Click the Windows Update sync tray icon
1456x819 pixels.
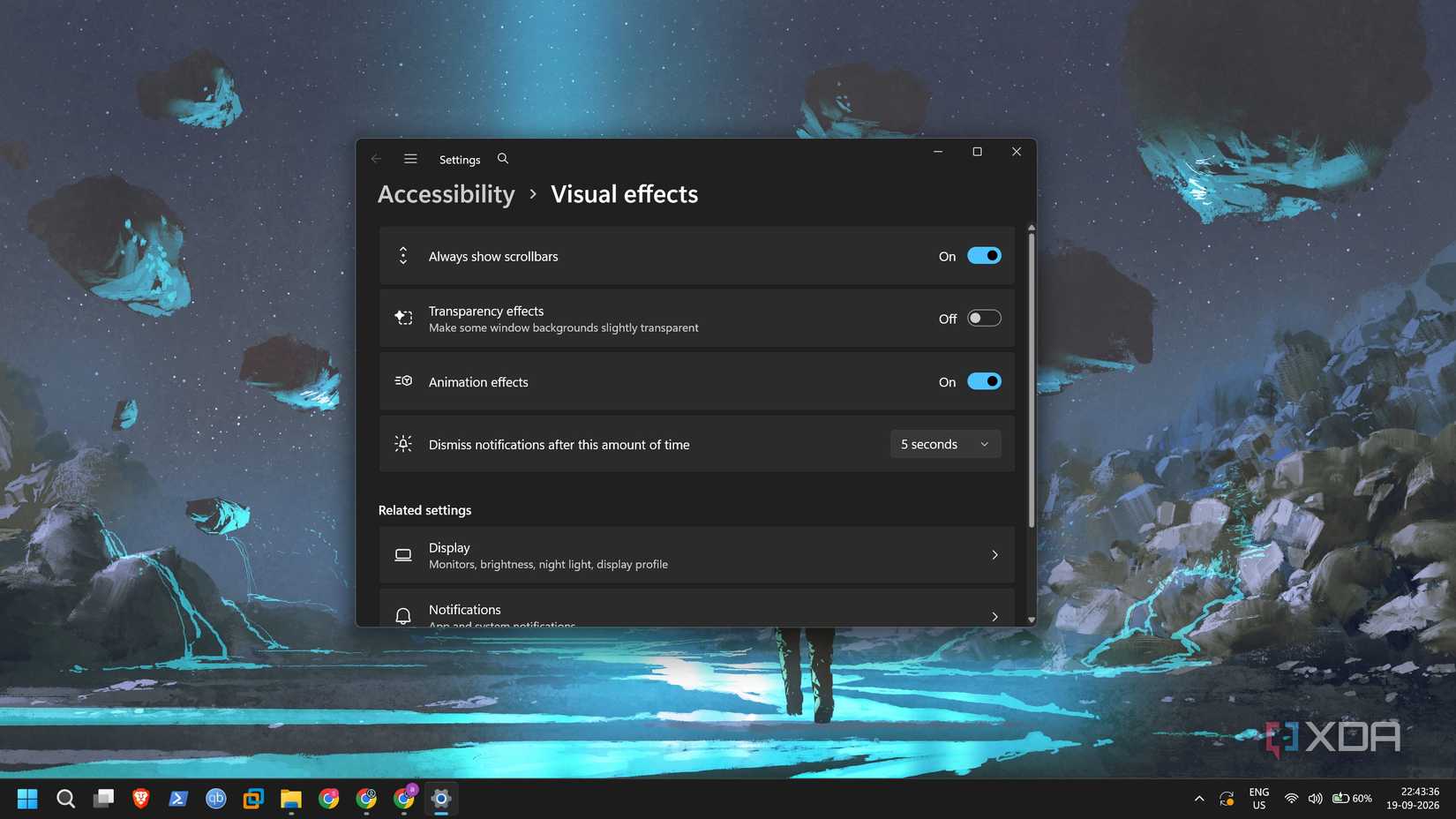pyautogui.click(x=1227, y=799)
